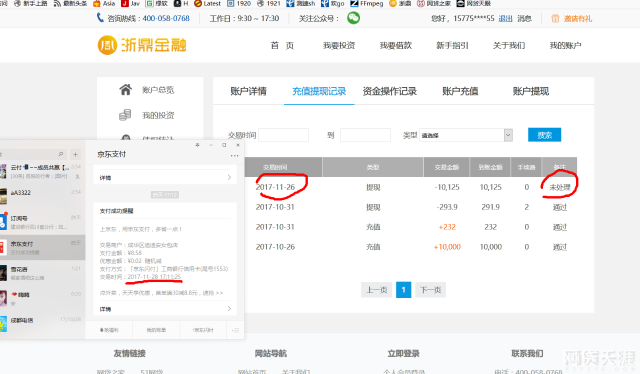Switch to 账户充值 tab
The width and height of the screenshot is (640, 374).
(x=460, y=91)
